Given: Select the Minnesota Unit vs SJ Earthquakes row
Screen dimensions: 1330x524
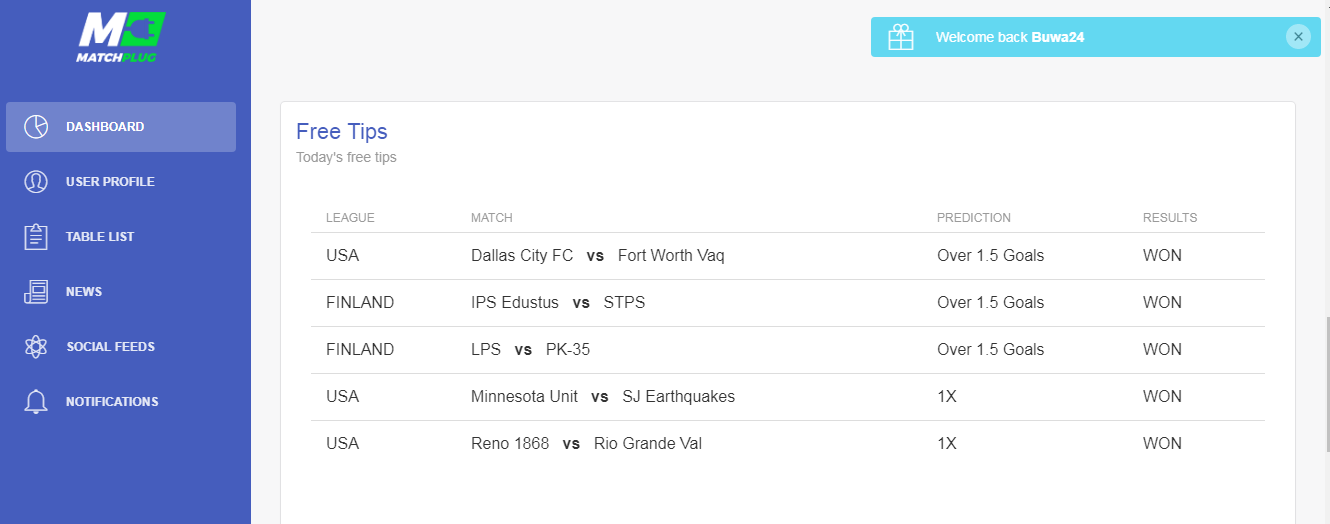Looking at the screenshot, I should [788, 397].
